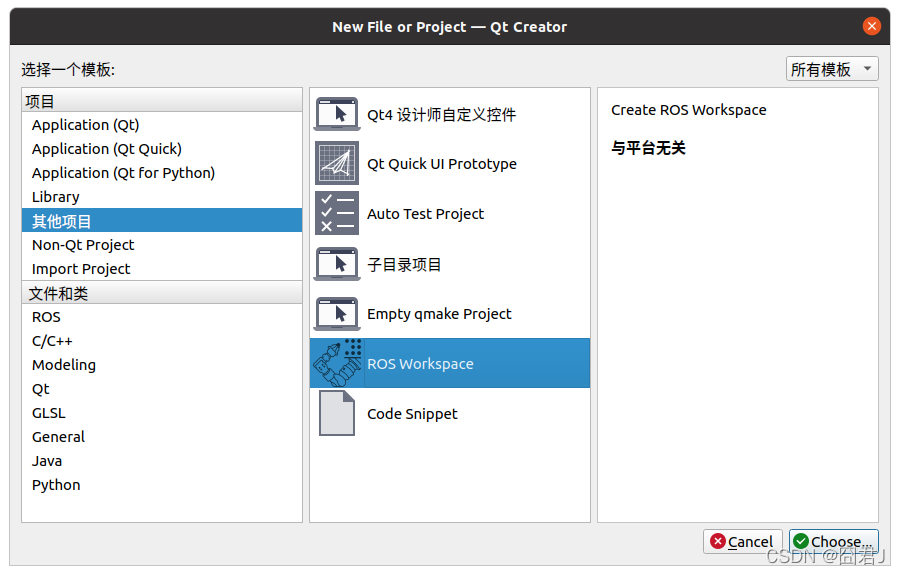This screenshot has height=575, width=900.
Task: Select the ROS files category
Action: point(46,317)
